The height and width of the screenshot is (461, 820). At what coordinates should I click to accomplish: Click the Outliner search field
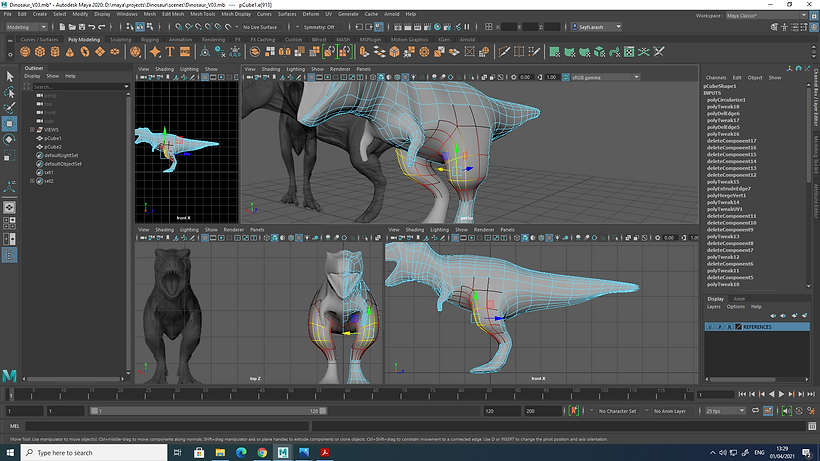coord(81,87)
